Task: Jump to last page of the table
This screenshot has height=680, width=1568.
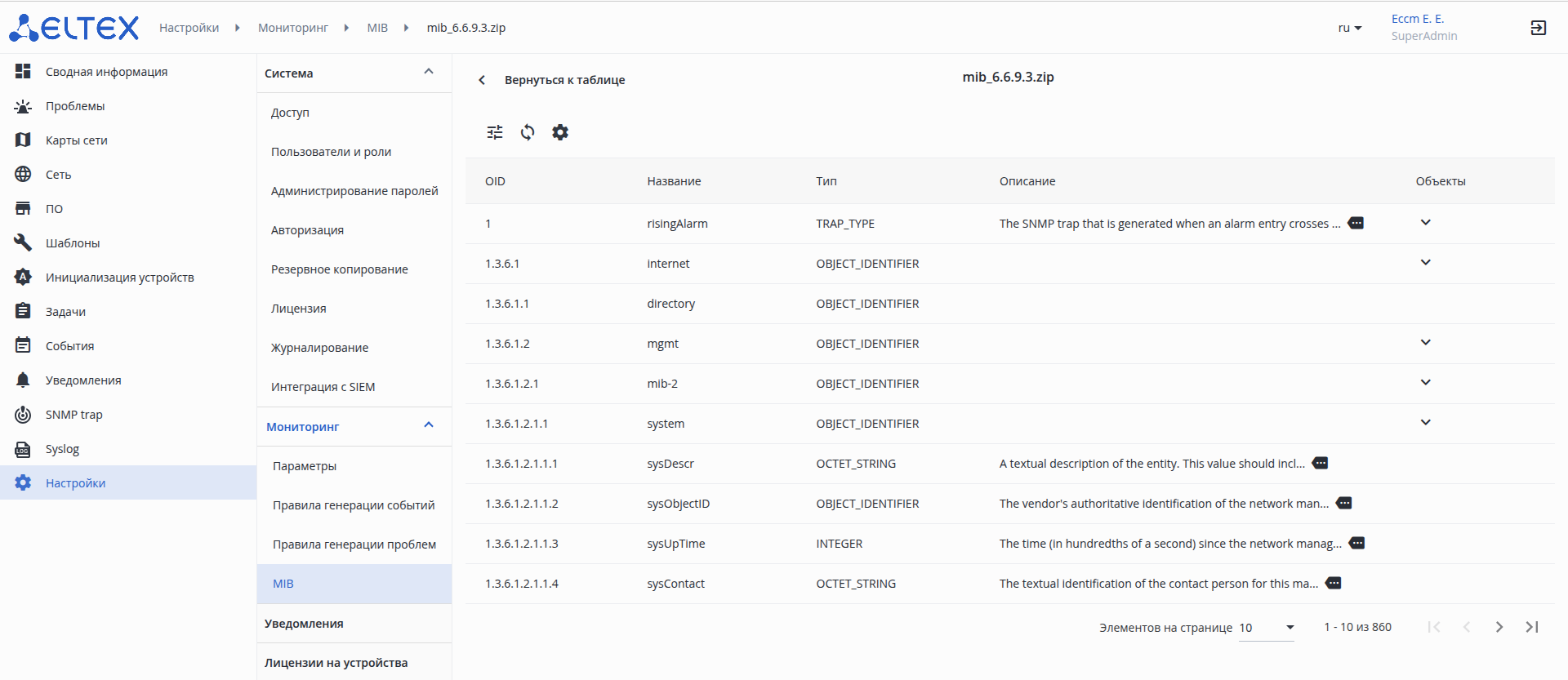Action: pyautogui.click(x=1532, y=627)
